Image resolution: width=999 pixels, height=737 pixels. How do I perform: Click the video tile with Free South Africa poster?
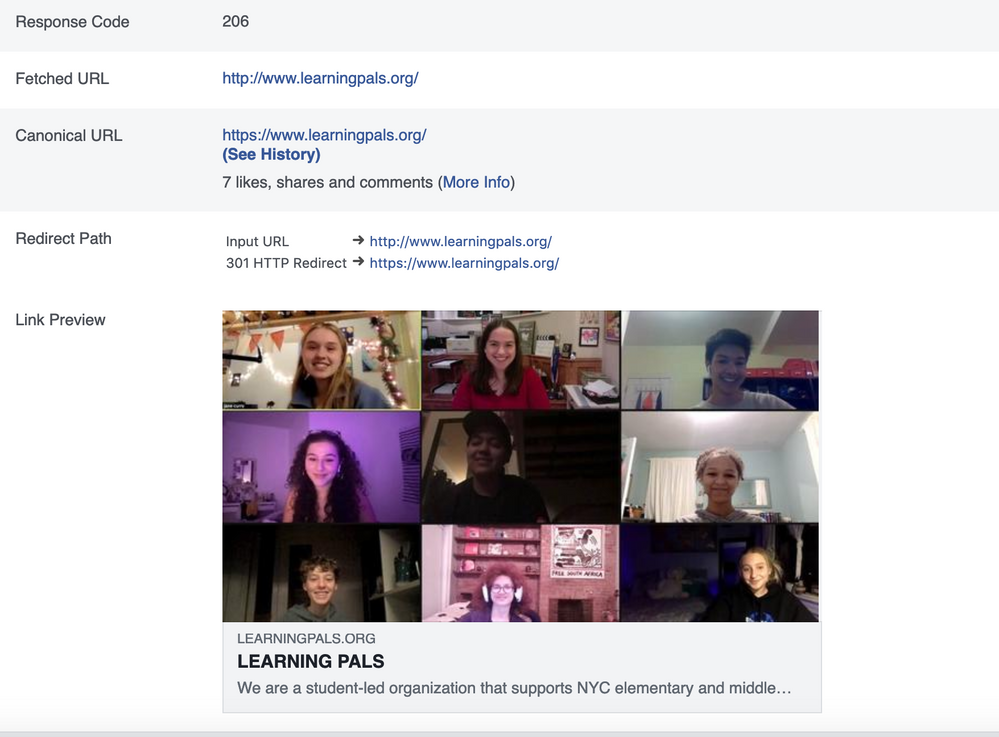[x=520, y=573]
